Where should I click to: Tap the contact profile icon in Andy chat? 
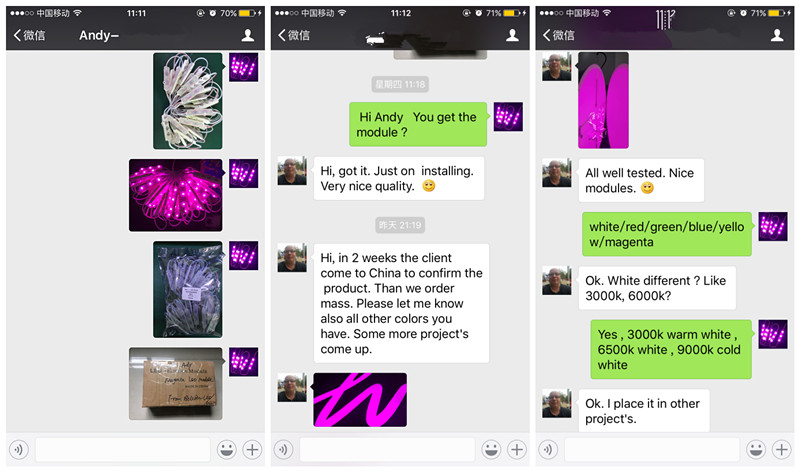(x=248, y=35)
